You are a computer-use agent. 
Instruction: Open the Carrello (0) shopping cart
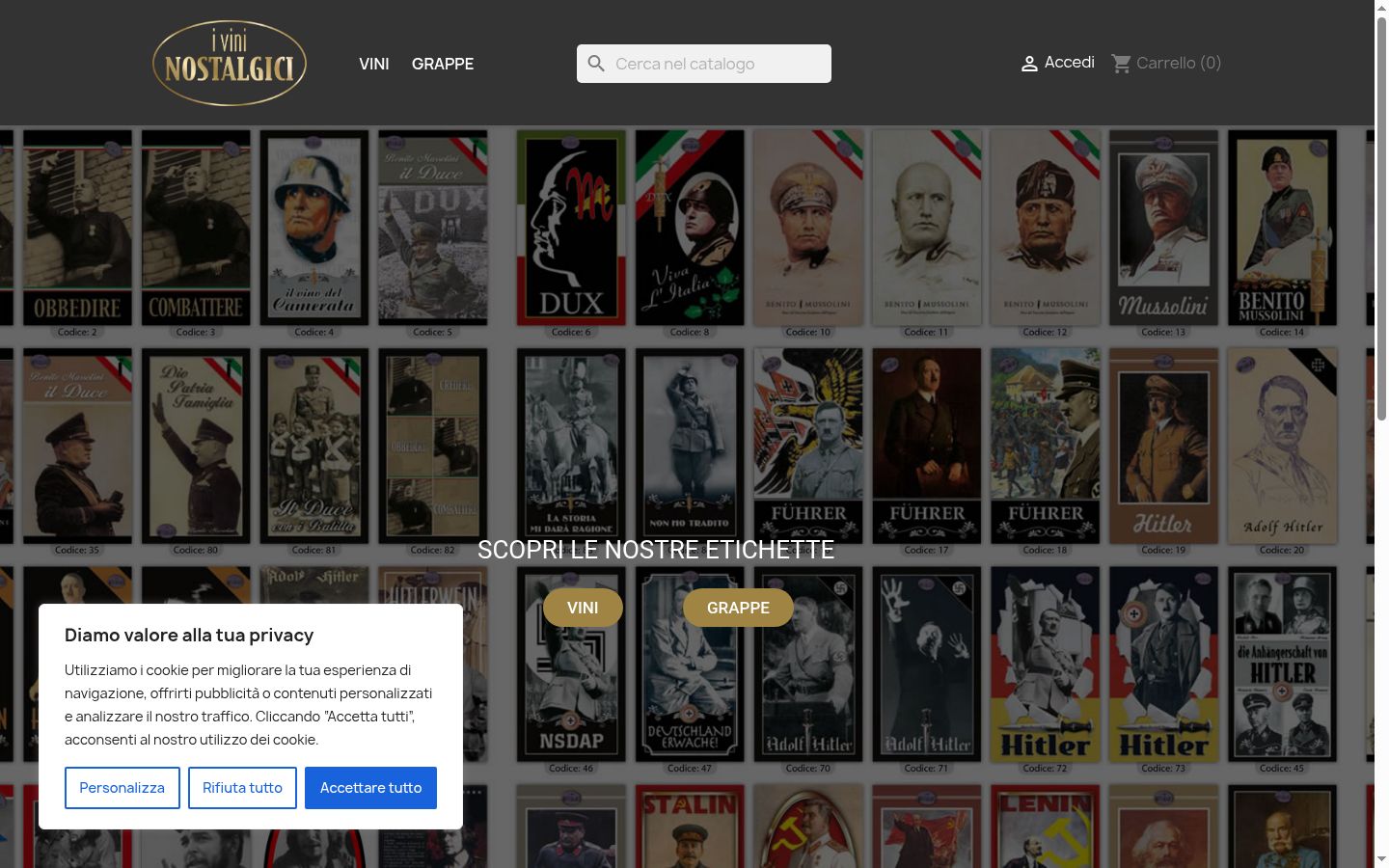pos(1166,63)
